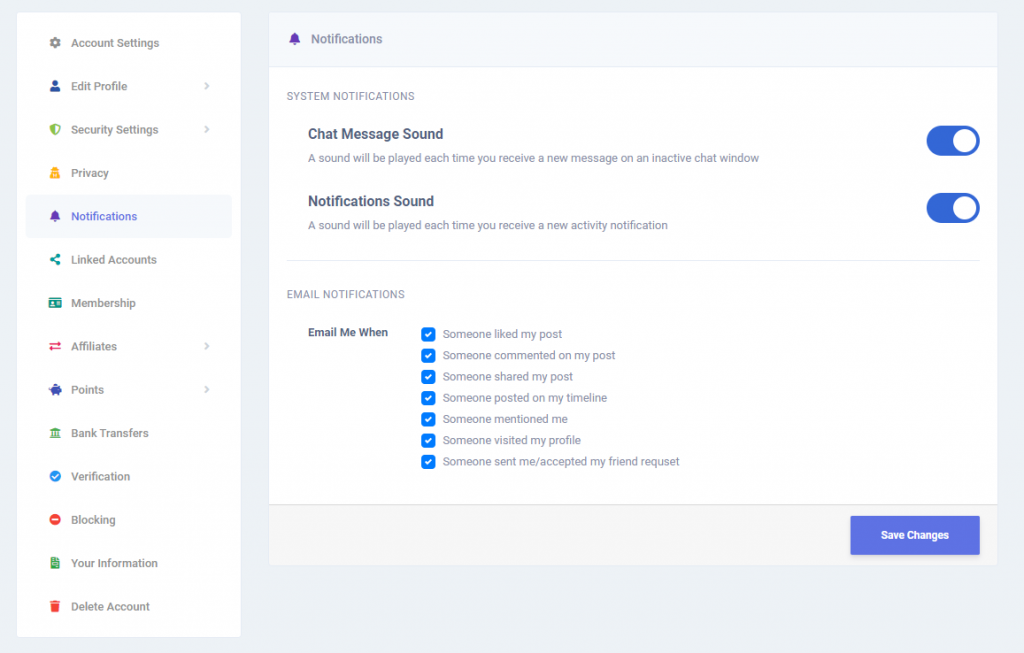The height and width of the screenshot is (653, 1024).
Task: Click the Edit Profile person icon
Action: coord(55,86)
